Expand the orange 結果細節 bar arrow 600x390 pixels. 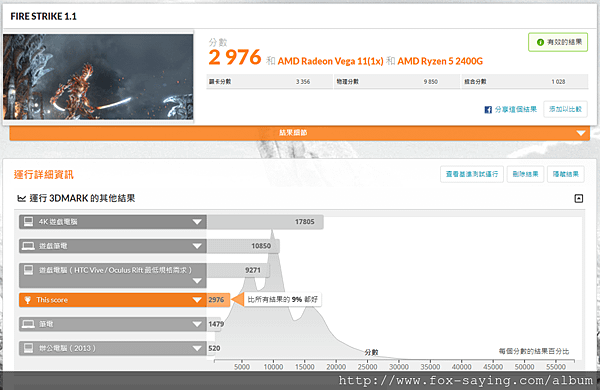(581, 133)
